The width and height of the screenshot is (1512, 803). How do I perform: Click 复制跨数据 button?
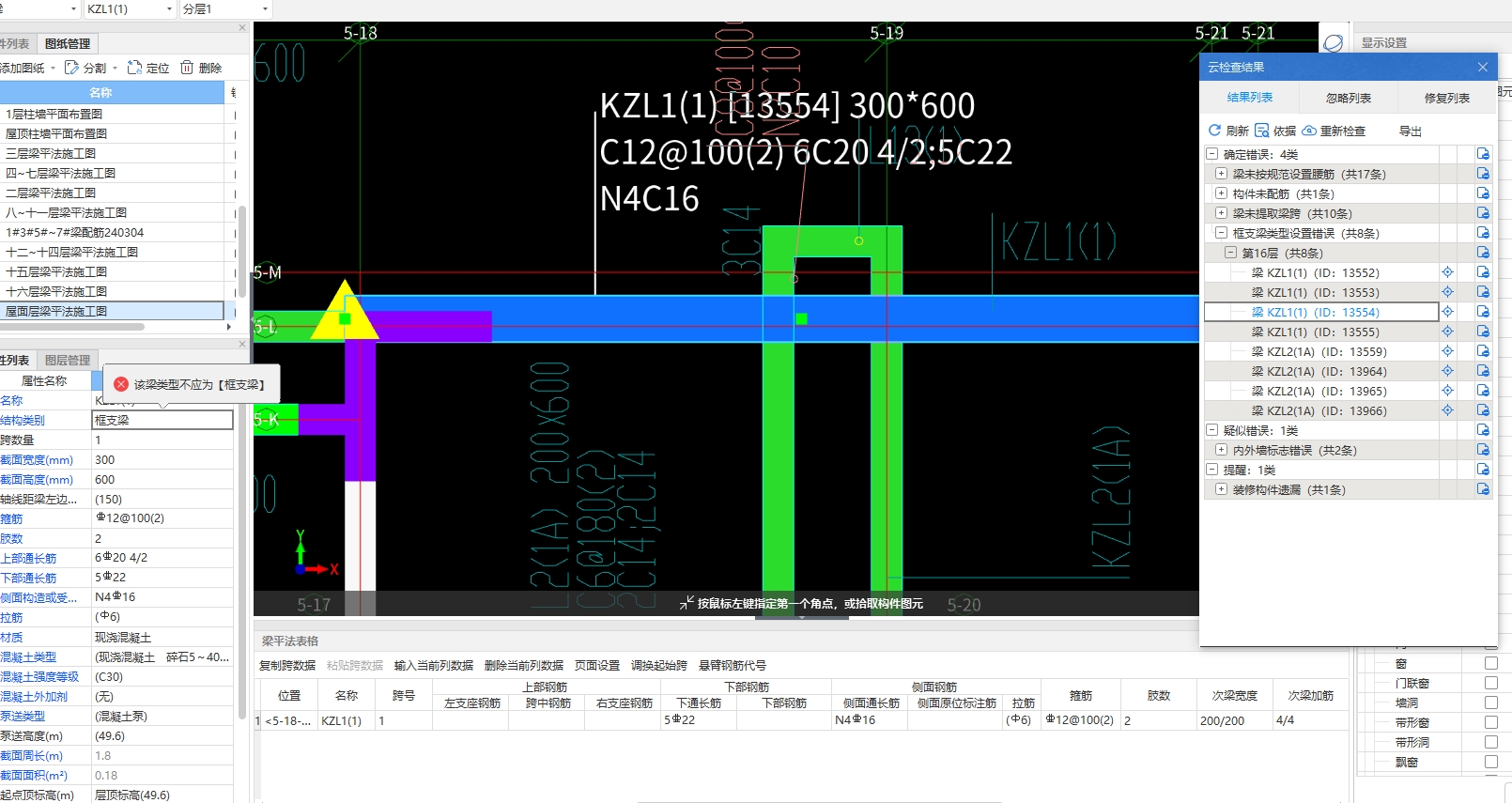pos(287,665)
